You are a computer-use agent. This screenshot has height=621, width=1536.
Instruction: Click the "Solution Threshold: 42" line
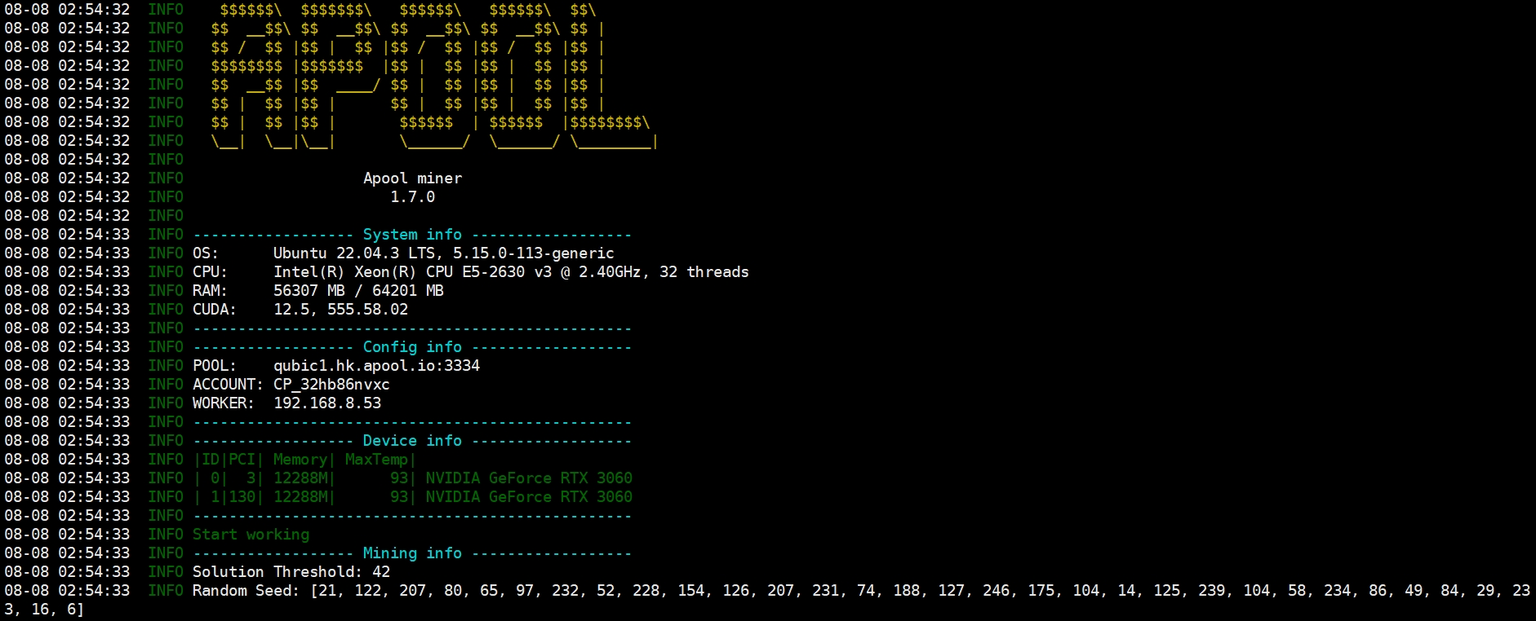pyautogui.click(x=290, y=572)
